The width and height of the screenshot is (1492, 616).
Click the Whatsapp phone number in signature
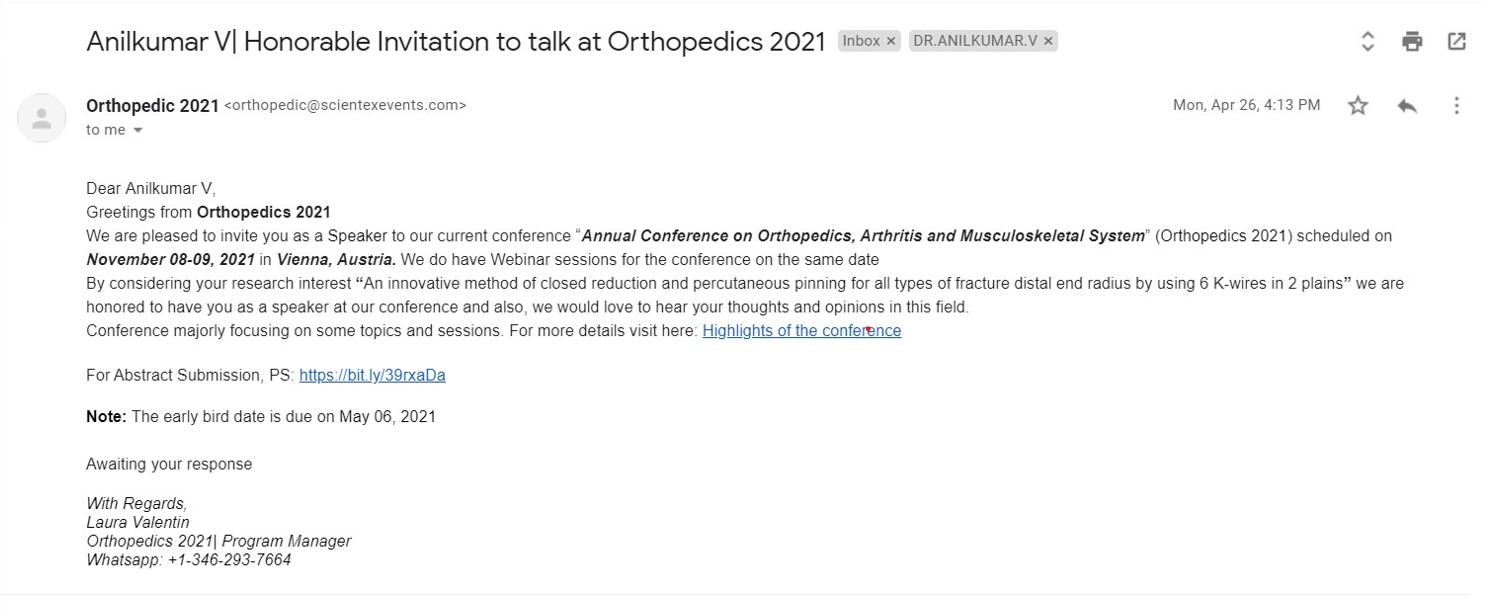(x=229, y=560)
